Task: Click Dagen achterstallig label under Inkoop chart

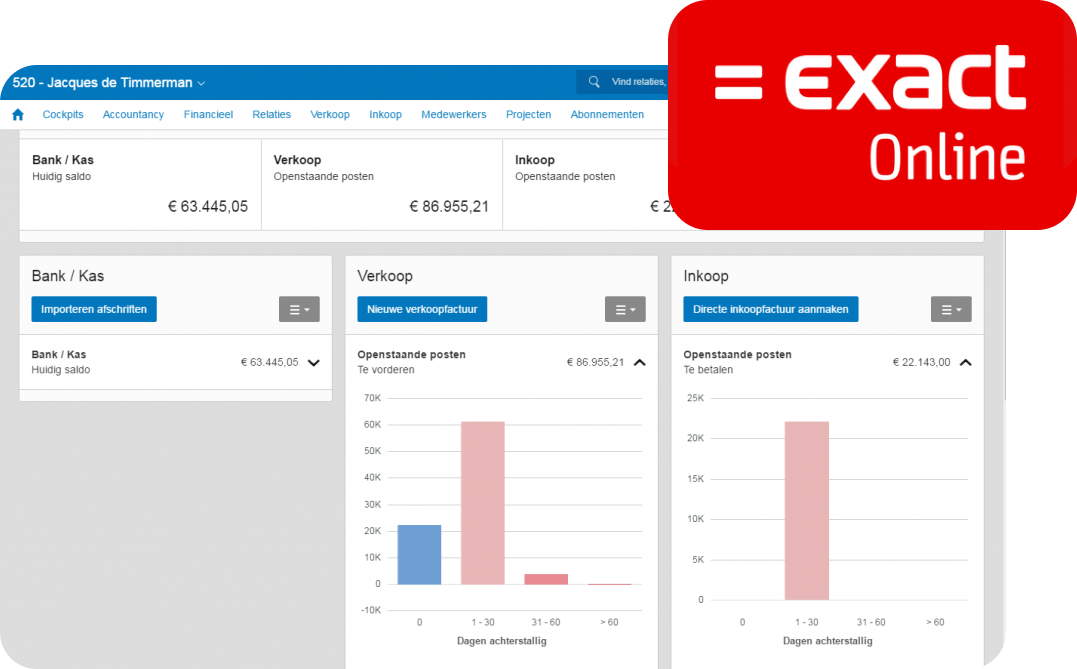Action: [828, 641]
